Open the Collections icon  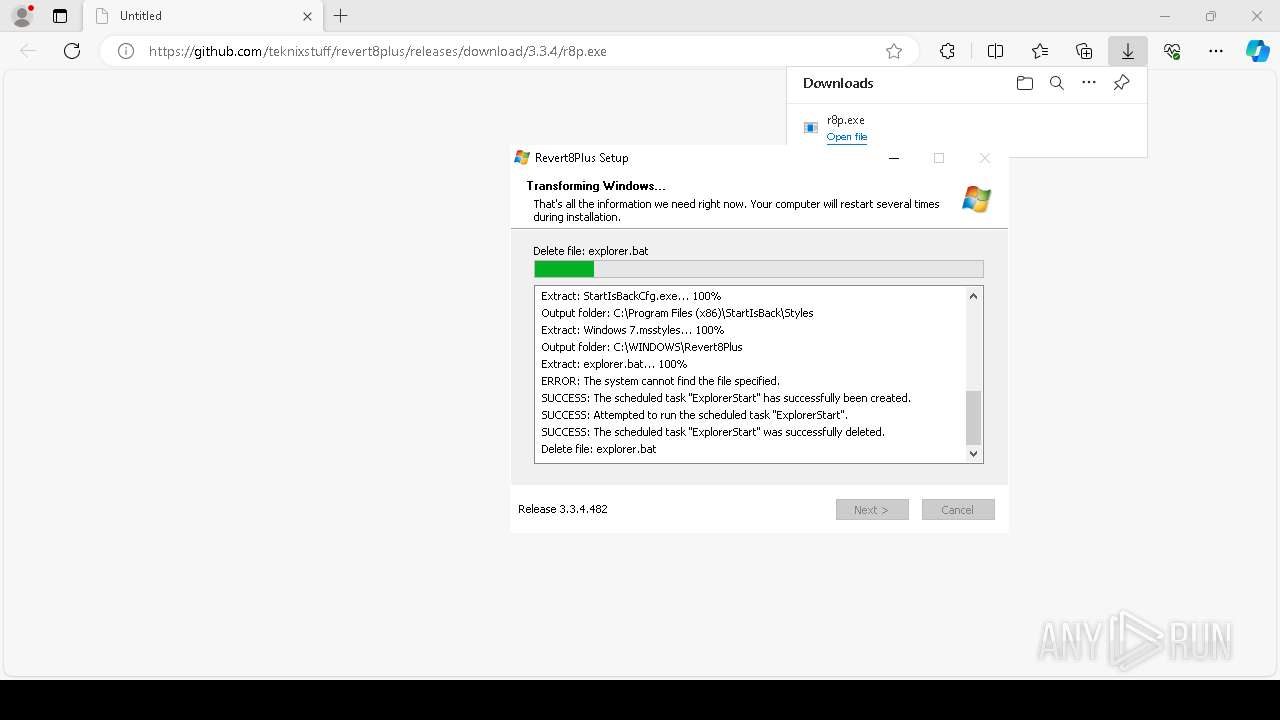pyautogui.click(x=1084, y=51)
